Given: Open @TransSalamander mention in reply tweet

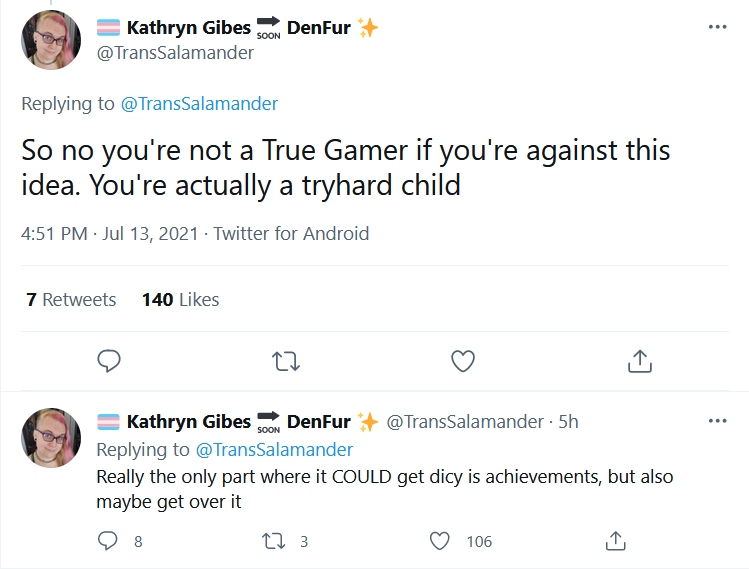Looking at the screenshot, I should click(x=274, y=450).
